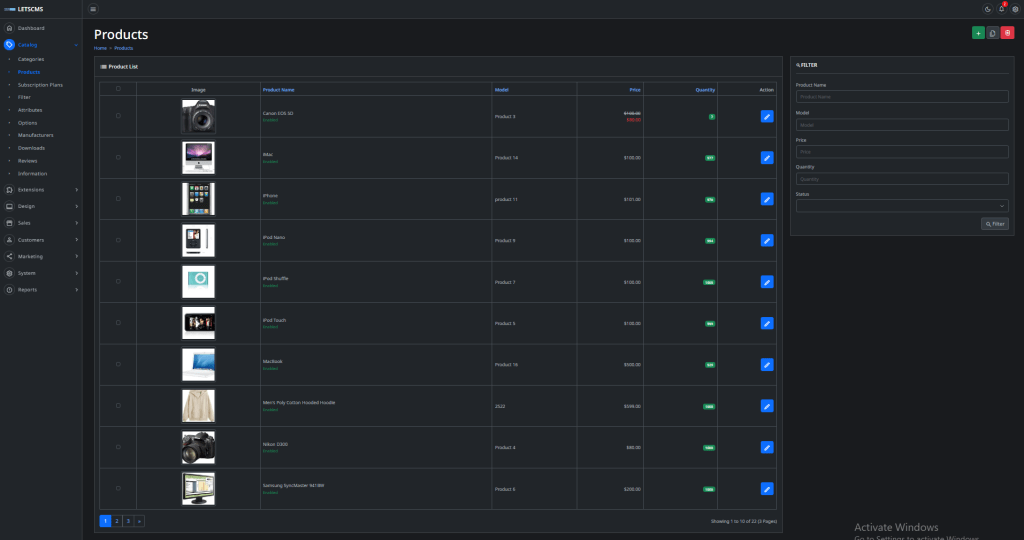Open the settings gear in the header
Image resolution: width=1024 pixels, height=540 pixels.
[x=1015, y=9]
